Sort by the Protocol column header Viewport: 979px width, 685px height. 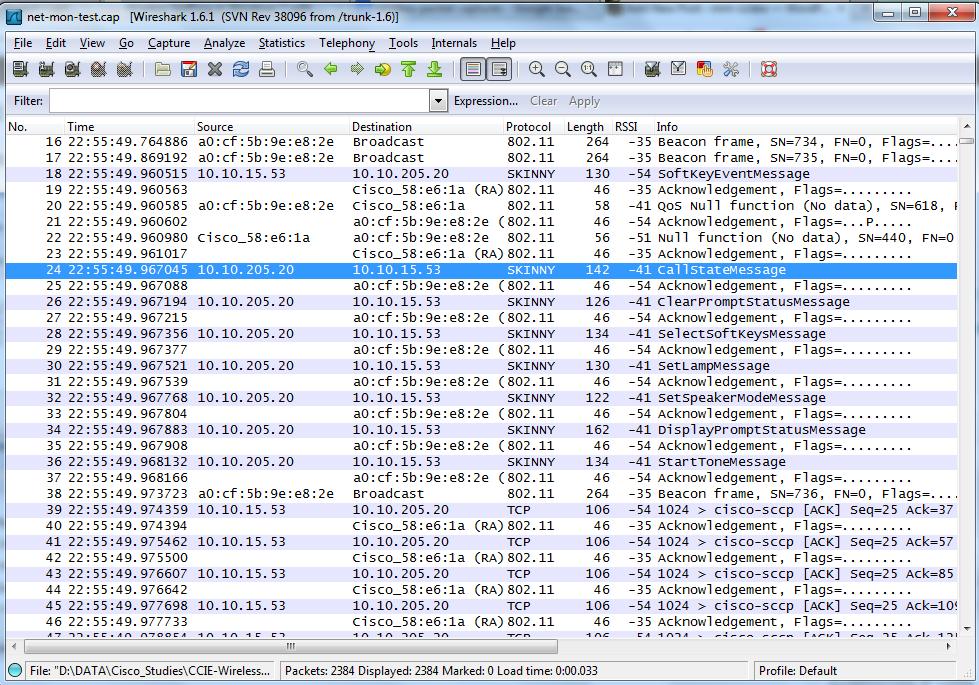tap(528, 127)
